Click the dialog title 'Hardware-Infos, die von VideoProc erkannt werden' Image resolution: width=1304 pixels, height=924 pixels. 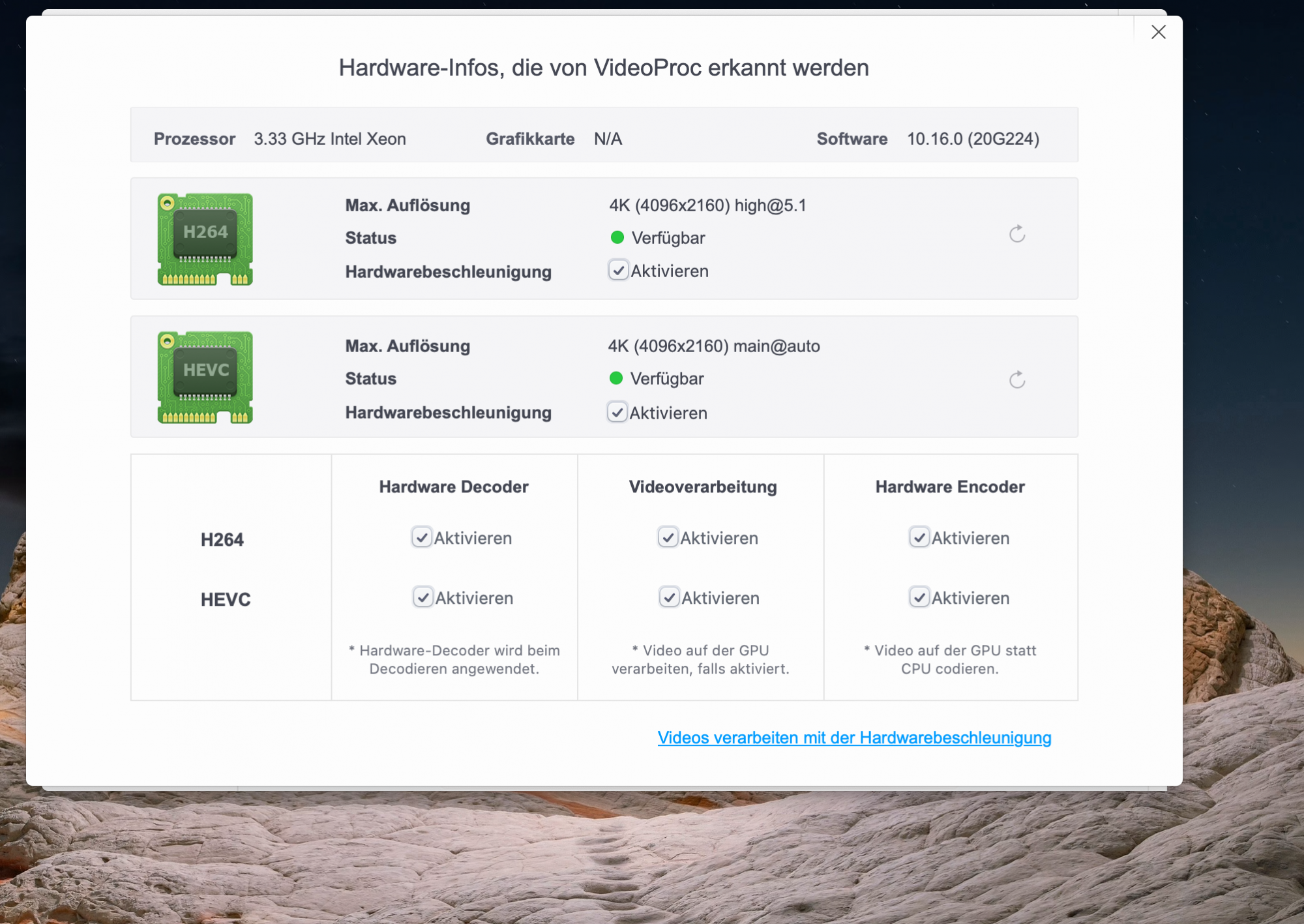click(x=604, y=68)
